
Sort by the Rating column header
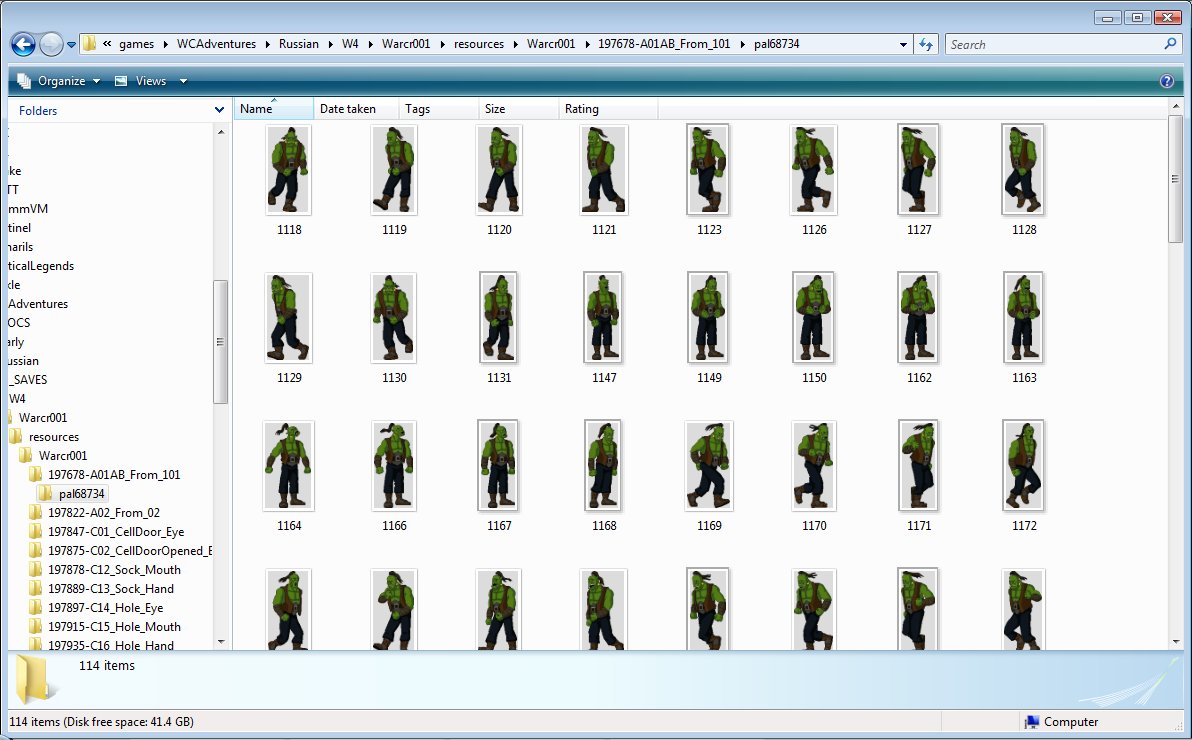pos(608,109)
